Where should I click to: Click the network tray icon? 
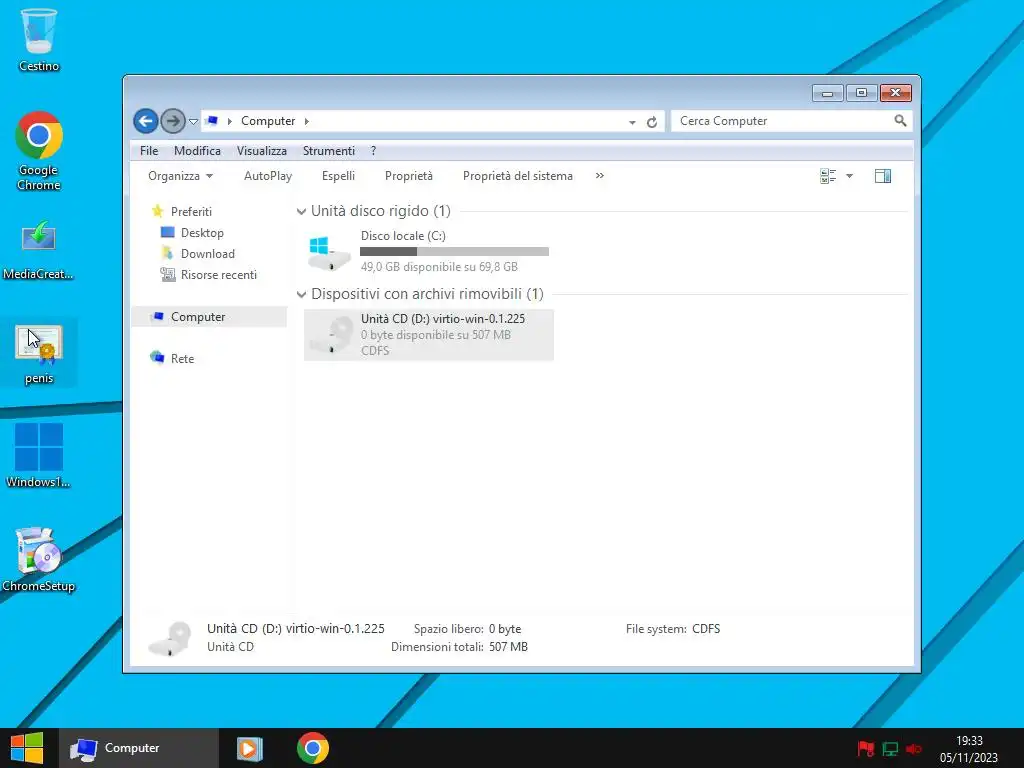coord(890,748)
